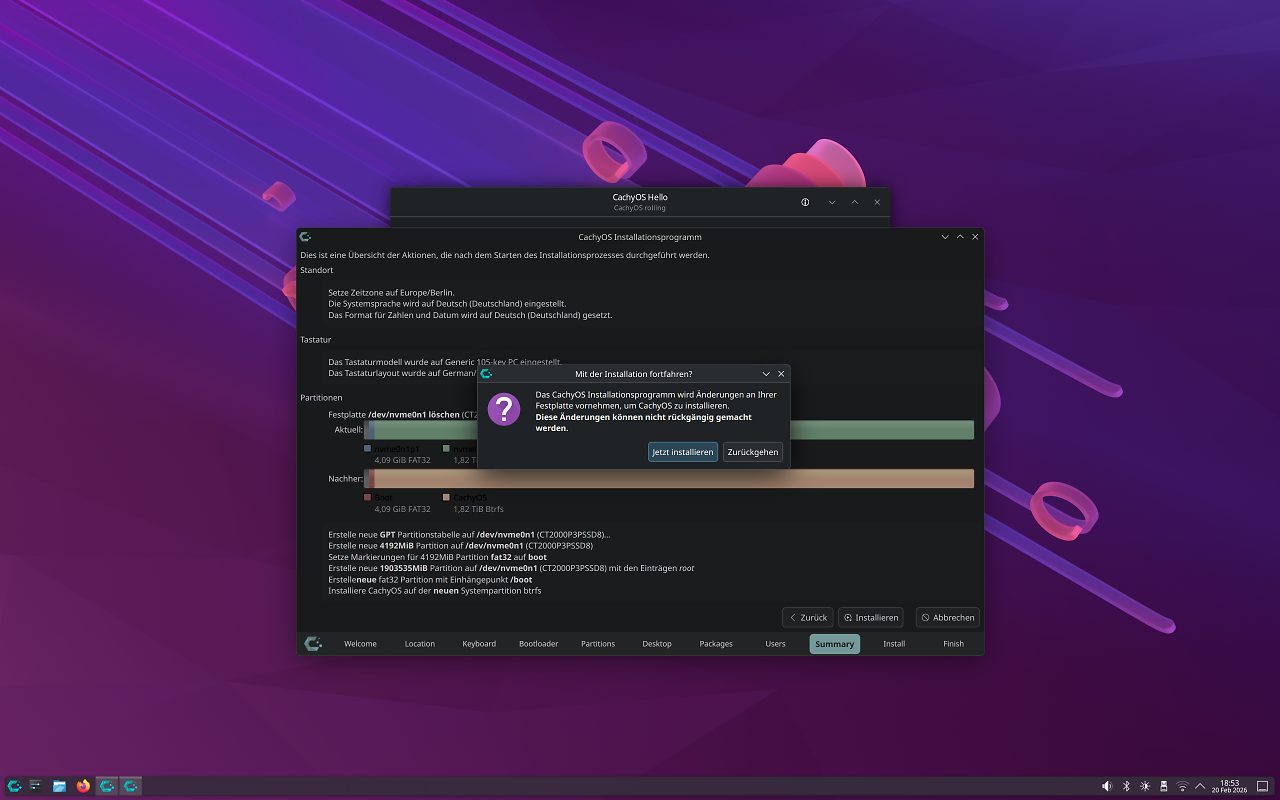Open the file manager from the taskbar
The height and width of the screenshot is (800, 1280).
coord(59,786)
